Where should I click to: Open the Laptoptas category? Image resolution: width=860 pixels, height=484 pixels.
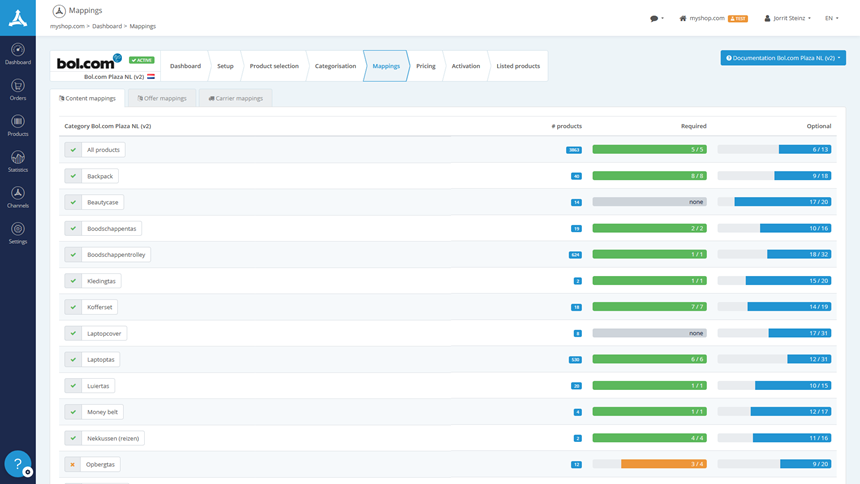pyautogui.click(x=100, y=359)
